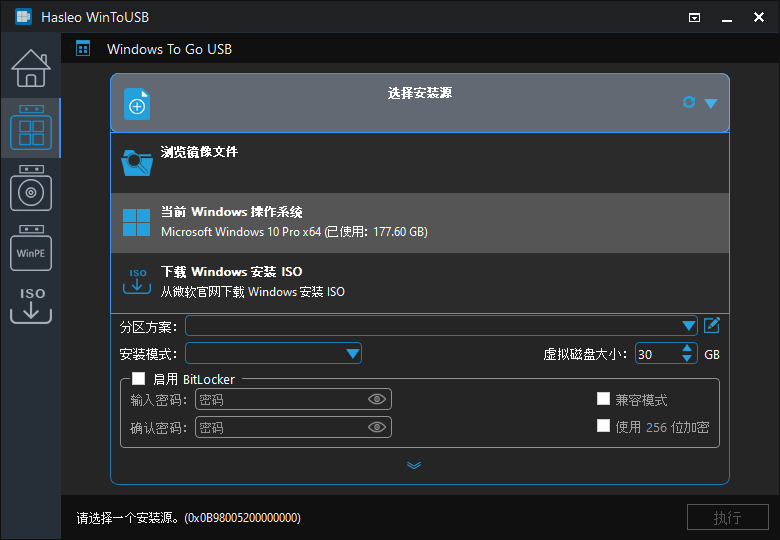The height and width of the screenshot is (540, 780).
Task: Show password in 确认密码 field
Action: pos(377,427)
